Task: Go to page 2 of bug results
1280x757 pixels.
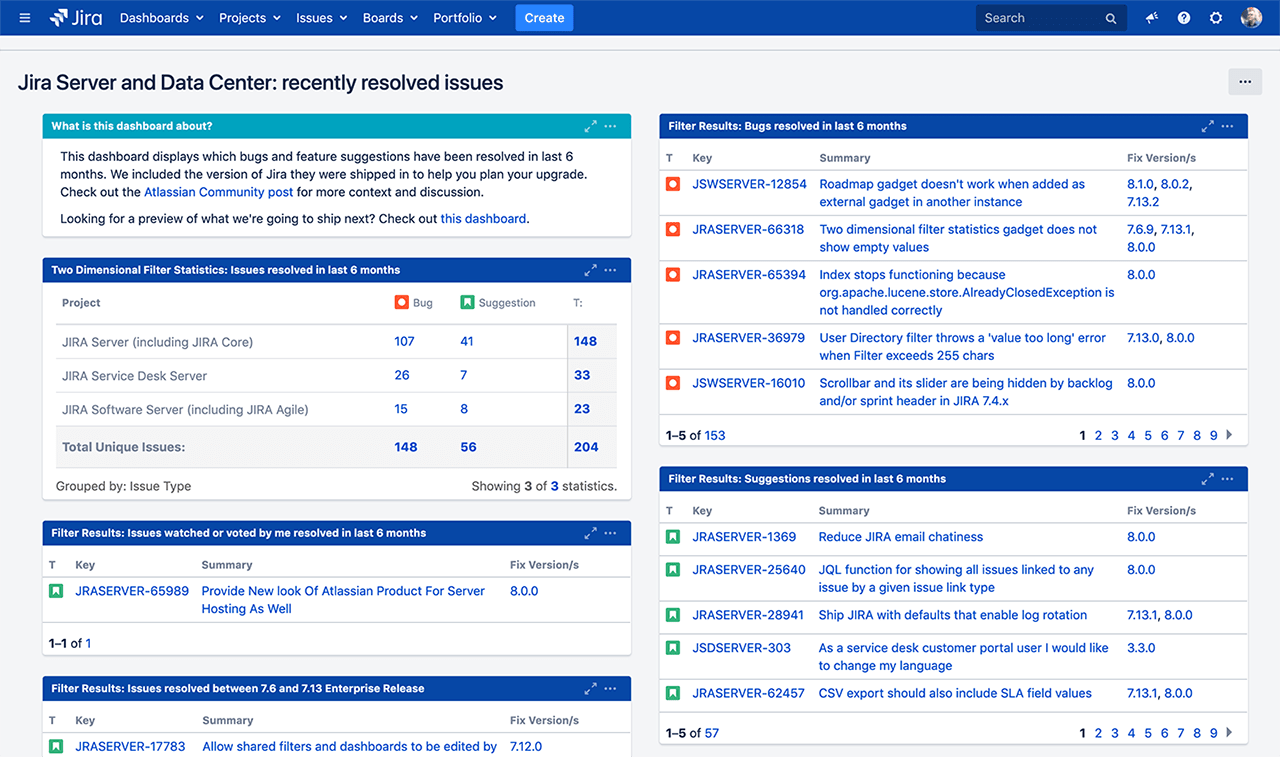Action: [1098, 435]
